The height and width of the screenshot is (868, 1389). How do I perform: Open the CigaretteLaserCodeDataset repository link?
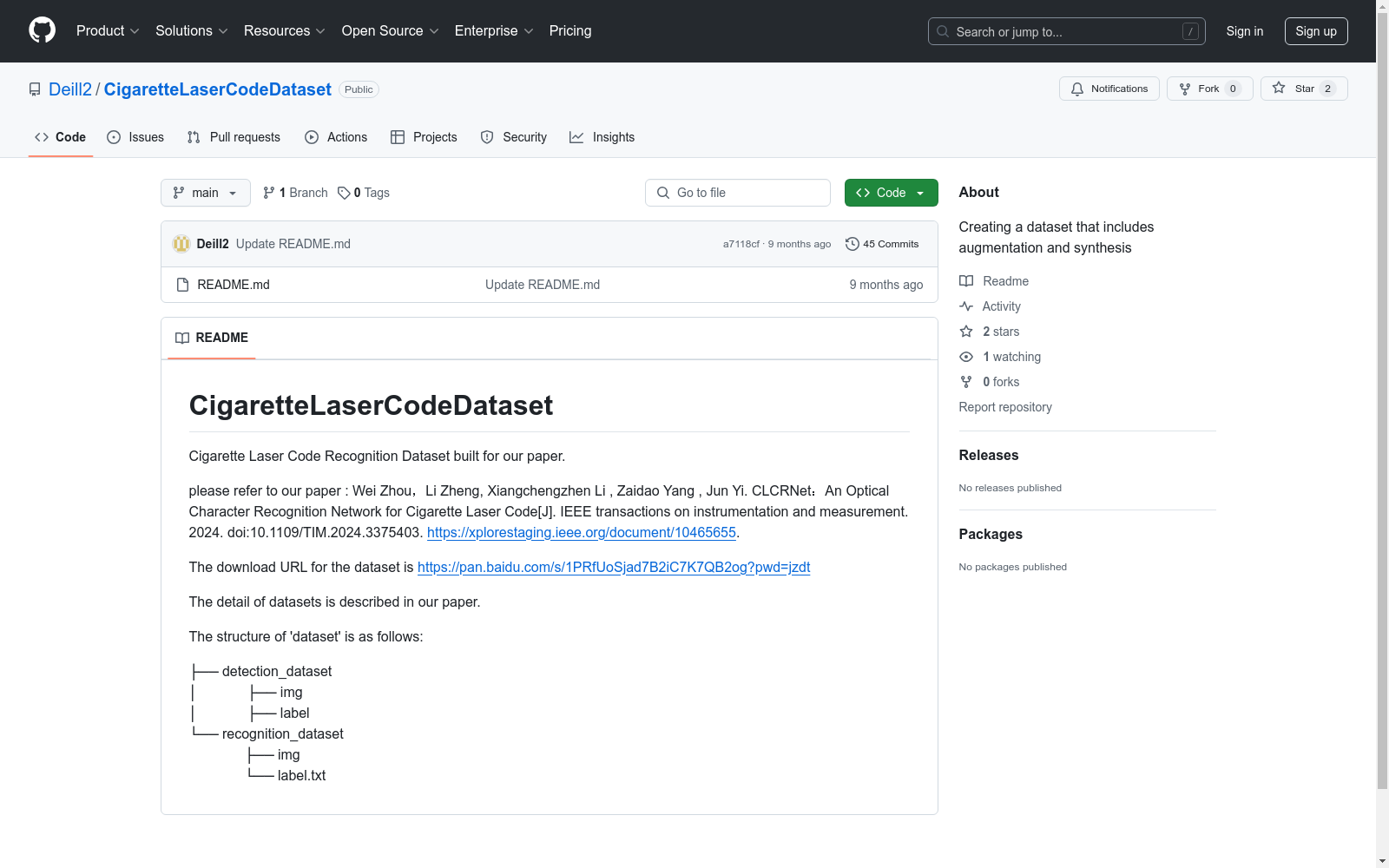pos(218,89)
